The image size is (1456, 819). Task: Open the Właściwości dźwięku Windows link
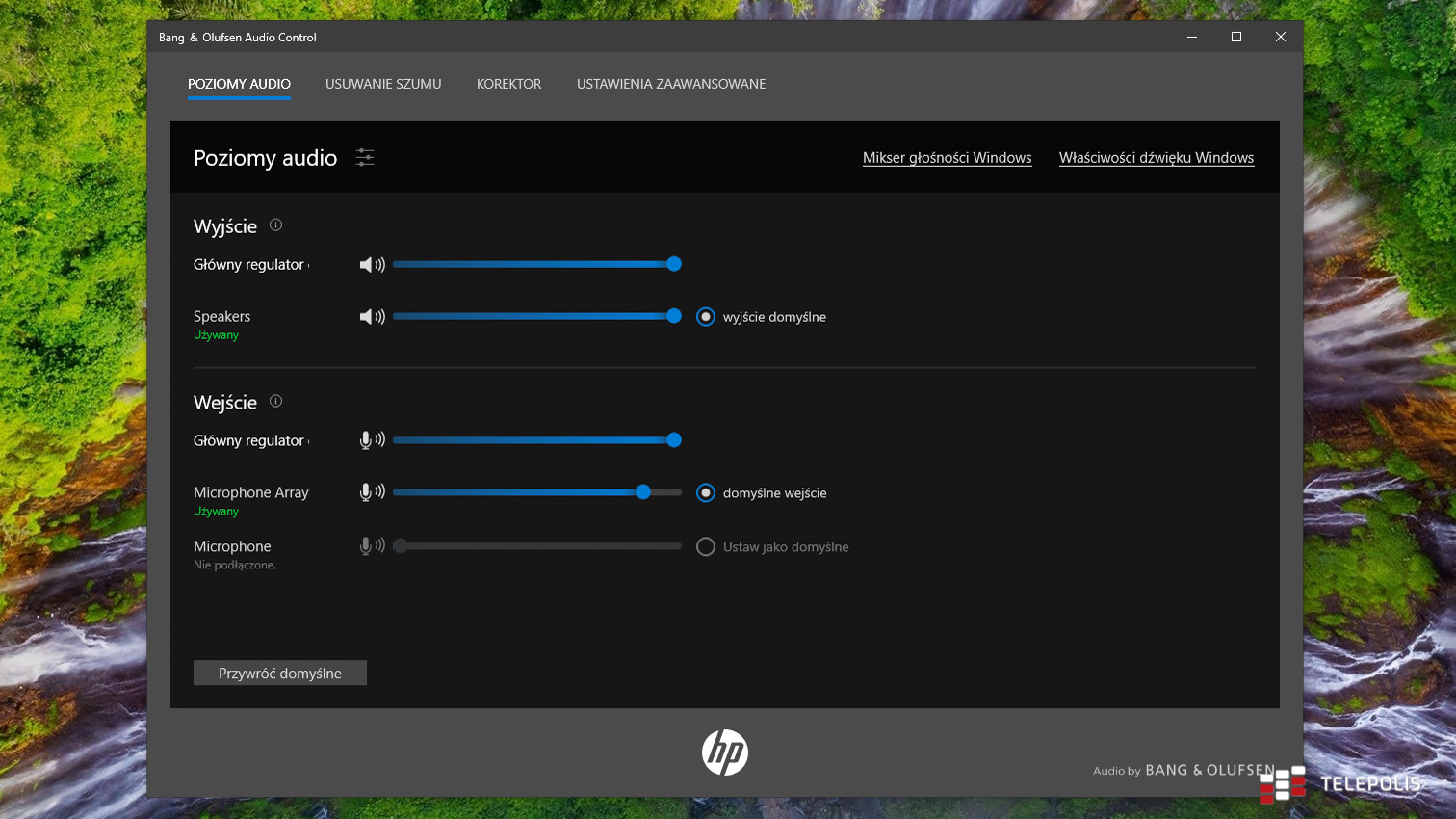click(x=1156, y=158)
